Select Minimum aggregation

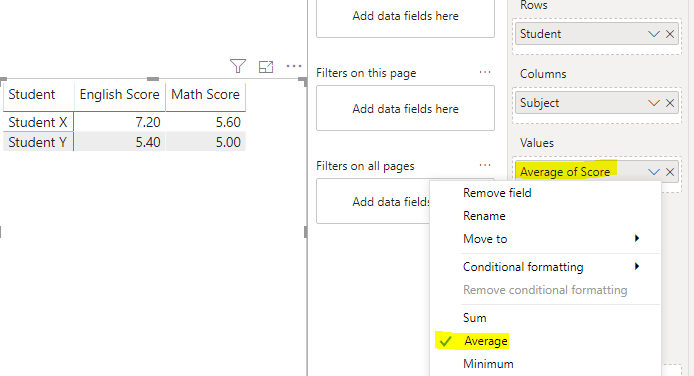pyautogui.click(x=545, y=364)
